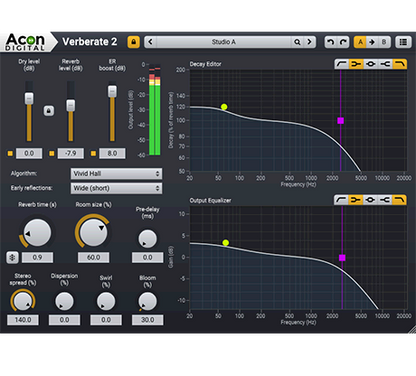Edit the Reverb time value 0.9
Viewport: 416px width, 376px height.
37,258
